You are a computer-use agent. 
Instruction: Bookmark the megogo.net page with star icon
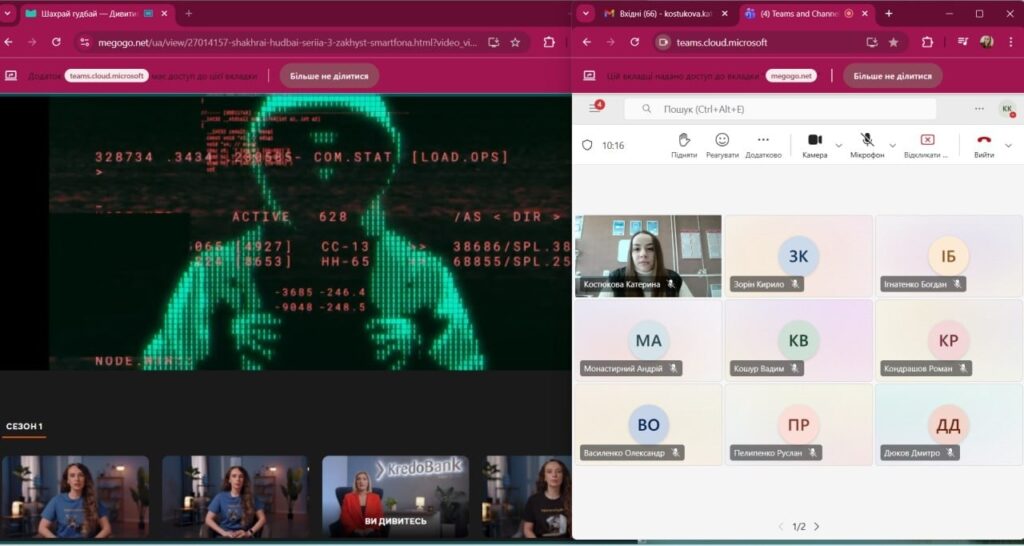pyautogui.click(x=515, y=42)
